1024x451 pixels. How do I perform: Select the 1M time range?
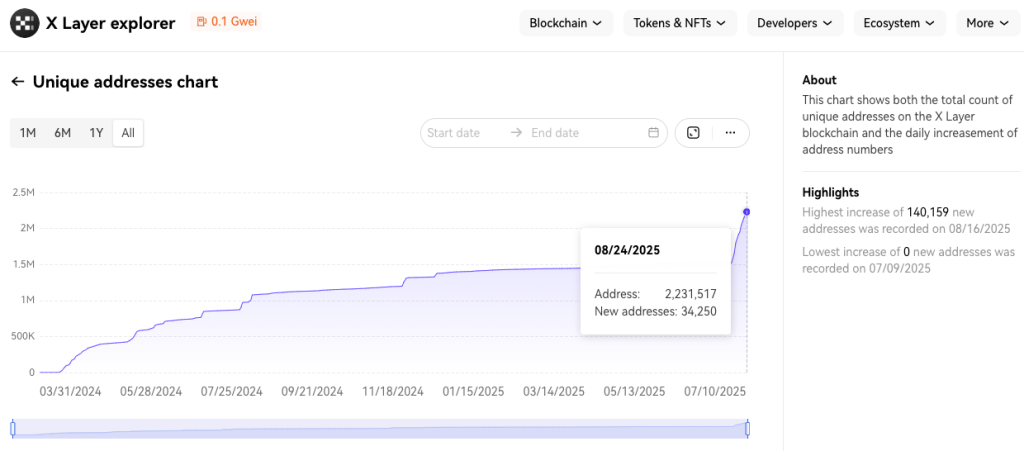(x=28, y=133)
